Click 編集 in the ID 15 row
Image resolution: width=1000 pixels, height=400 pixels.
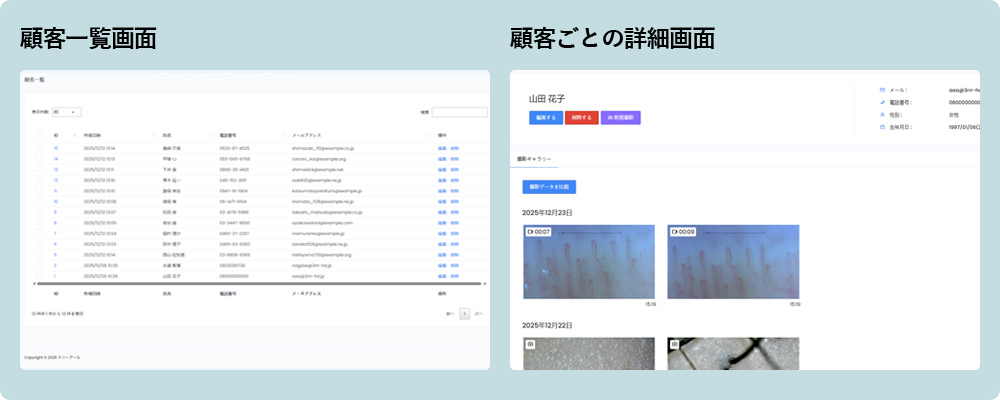click(442, 148)
